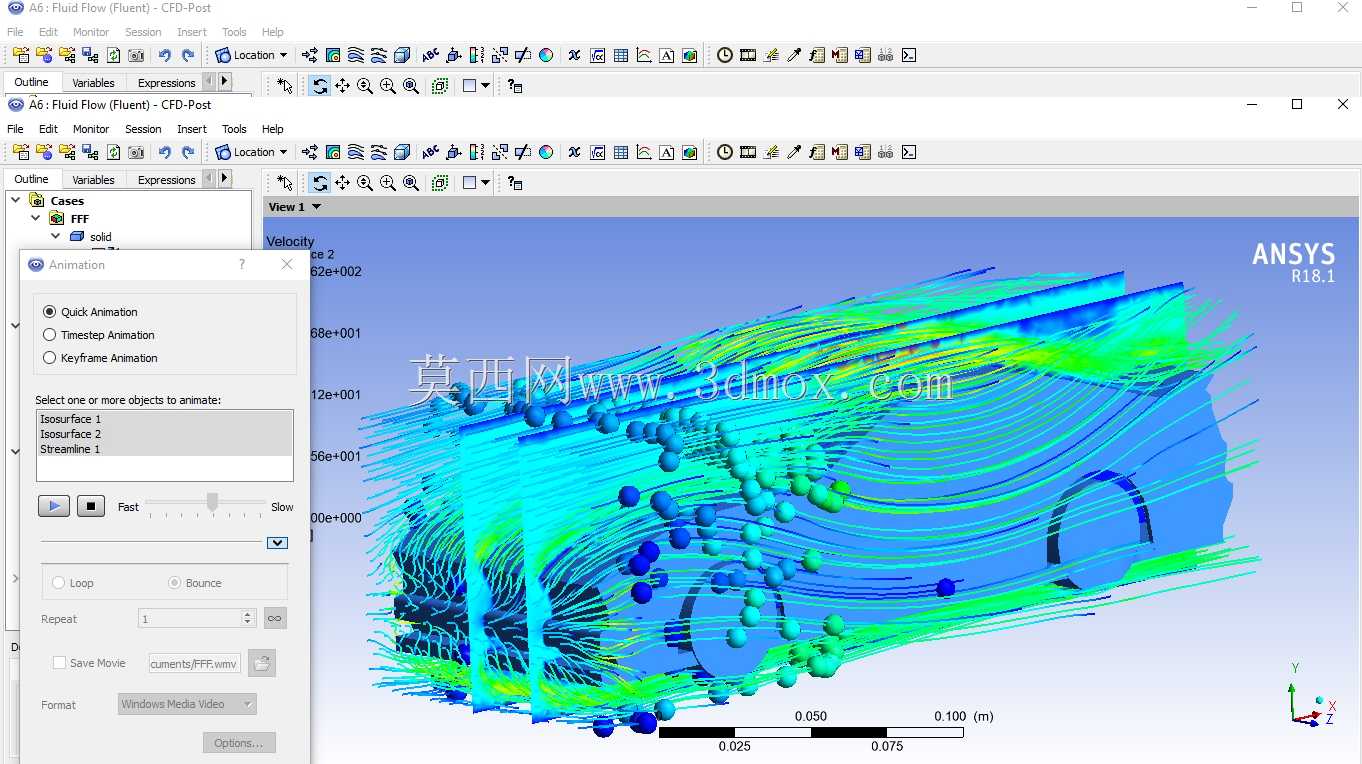Insert a Legend from front window toolbar

pos(477,152)
